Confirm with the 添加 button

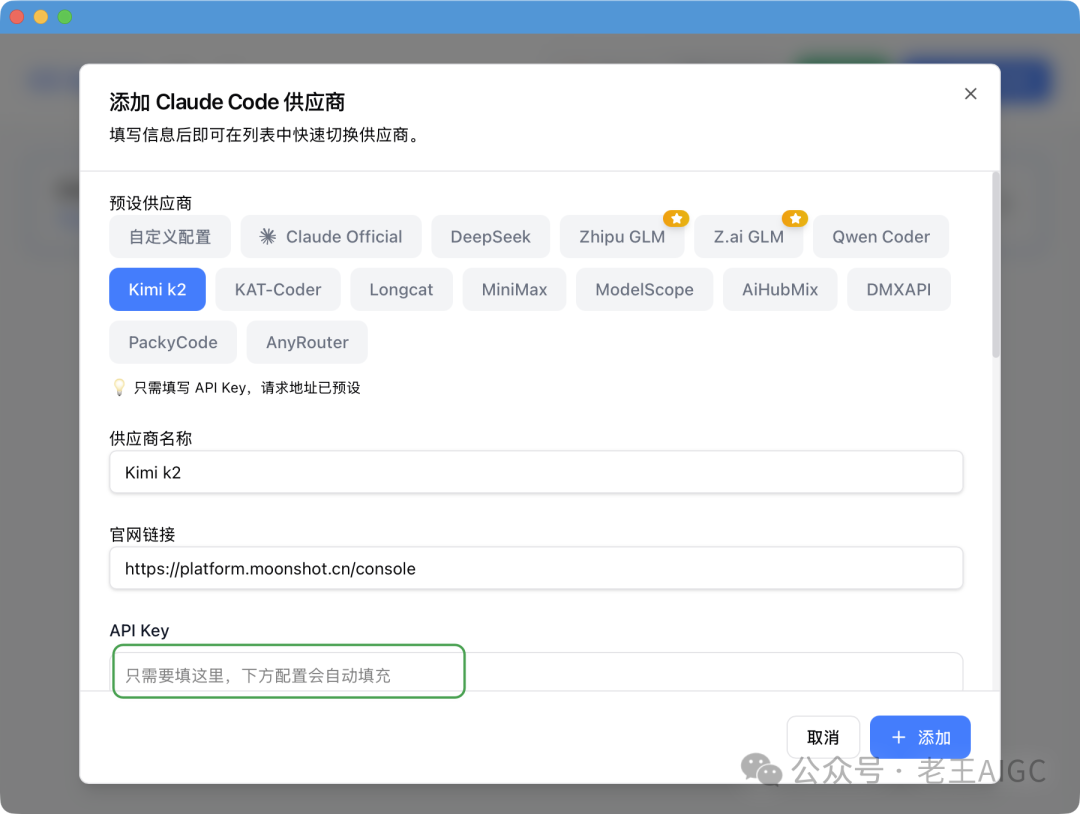[920, 738]
